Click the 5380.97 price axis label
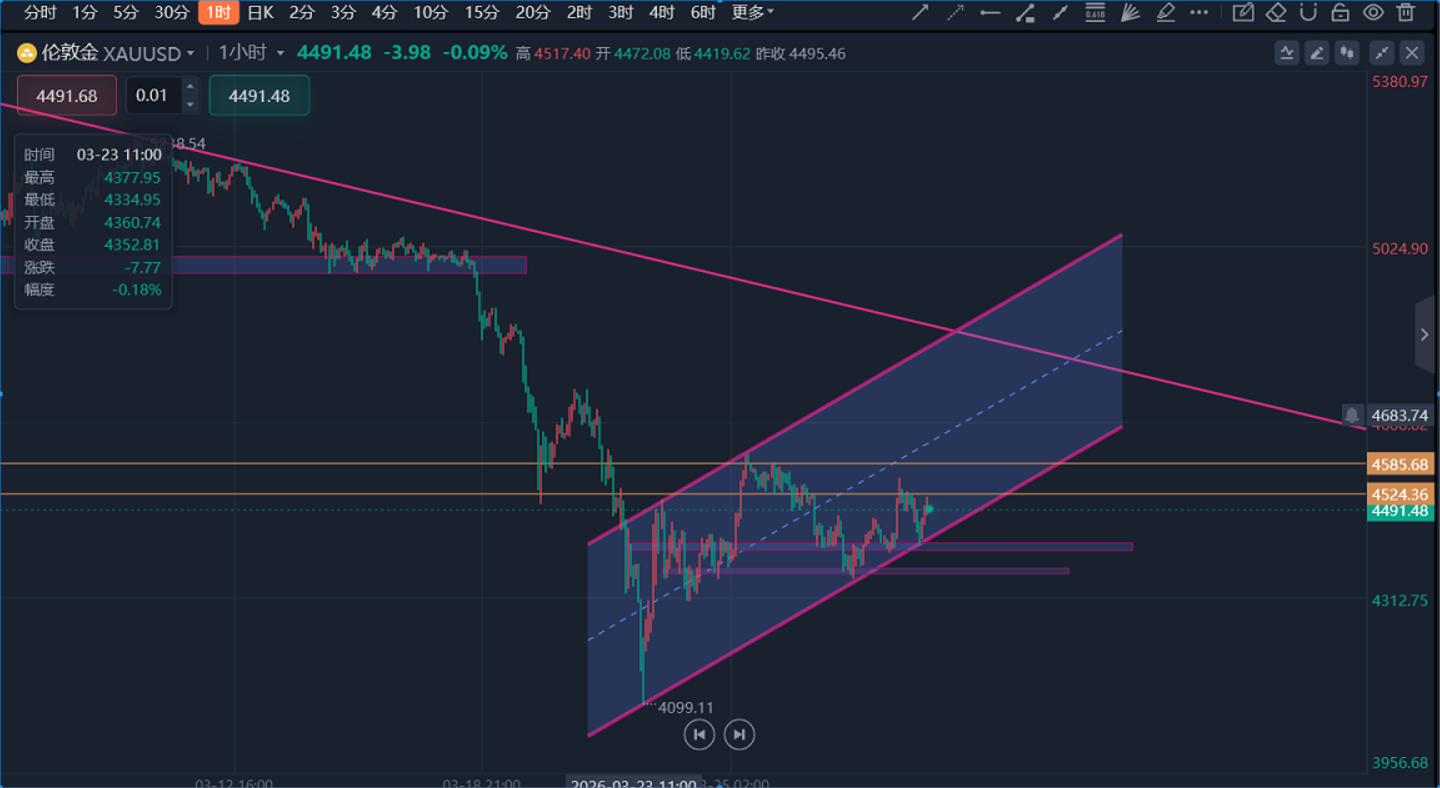 point(1400,81)
